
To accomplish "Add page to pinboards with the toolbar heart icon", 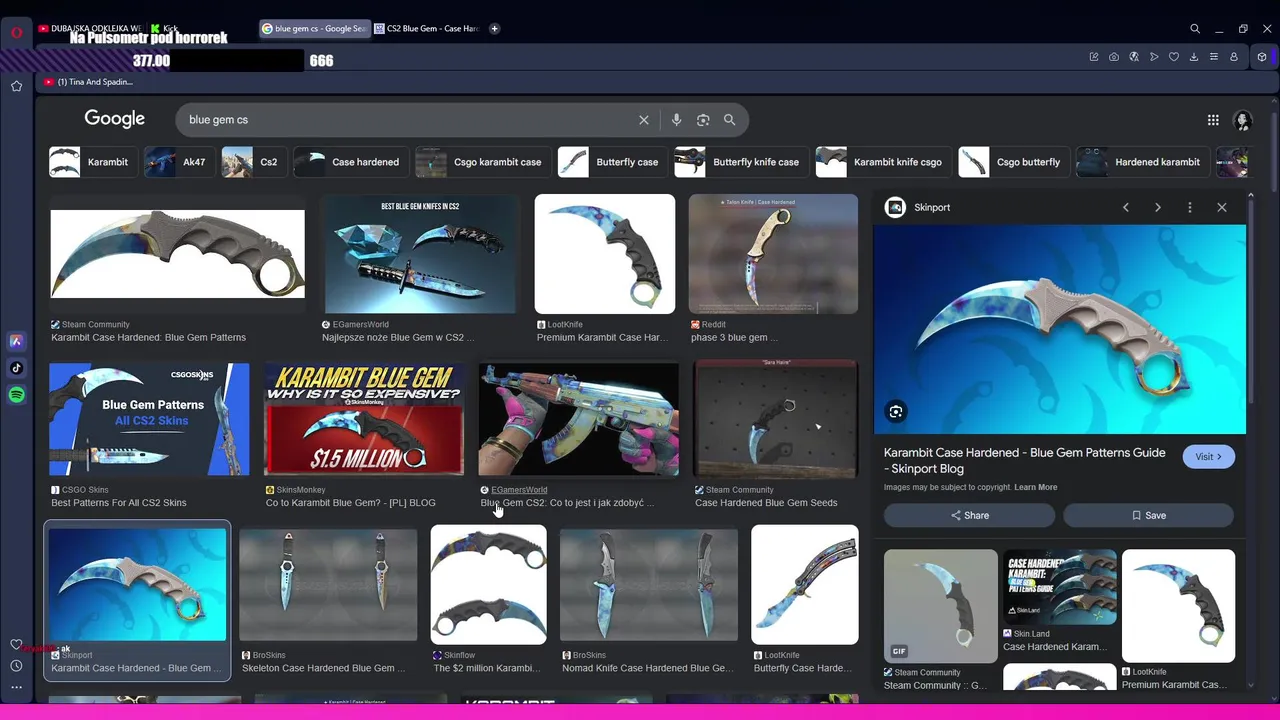I will [1174, 57].
